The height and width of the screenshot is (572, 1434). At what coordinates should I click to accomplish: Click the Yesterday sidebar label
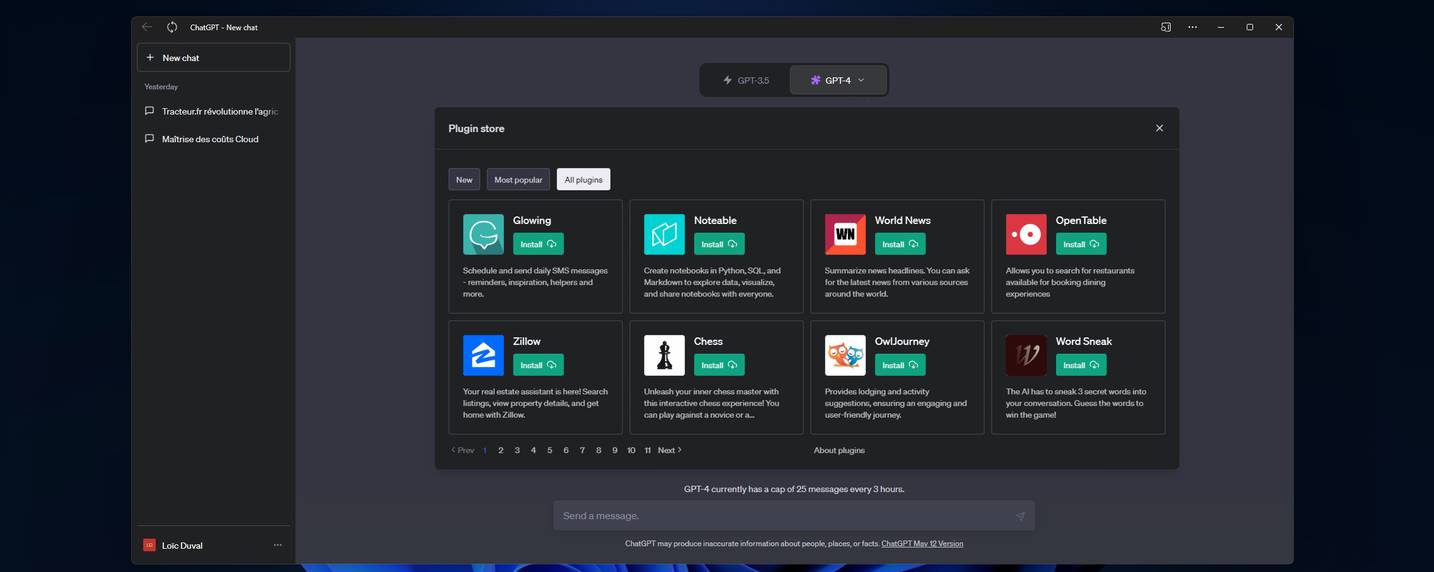(161, 87)
